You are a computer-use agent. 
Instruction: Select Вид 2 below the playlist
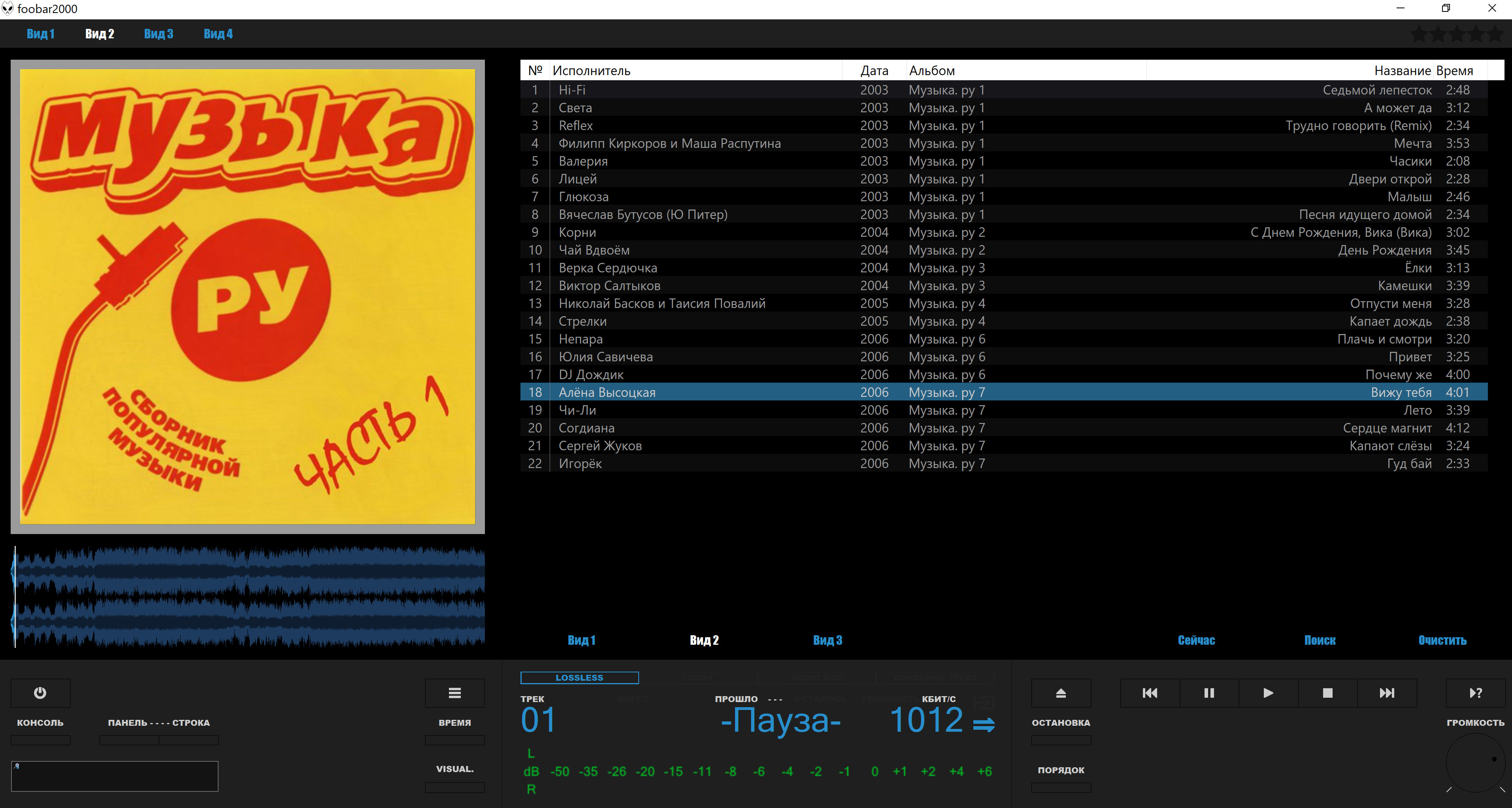point(704,640)
